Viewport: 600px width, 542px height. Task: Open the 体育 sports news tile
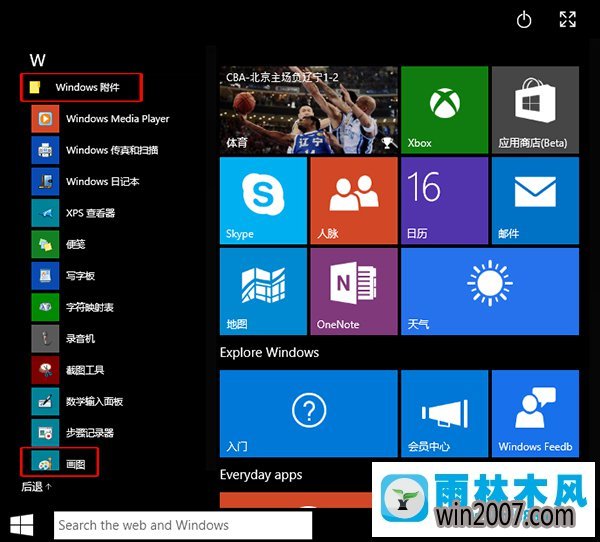click(x=308, y=110)
